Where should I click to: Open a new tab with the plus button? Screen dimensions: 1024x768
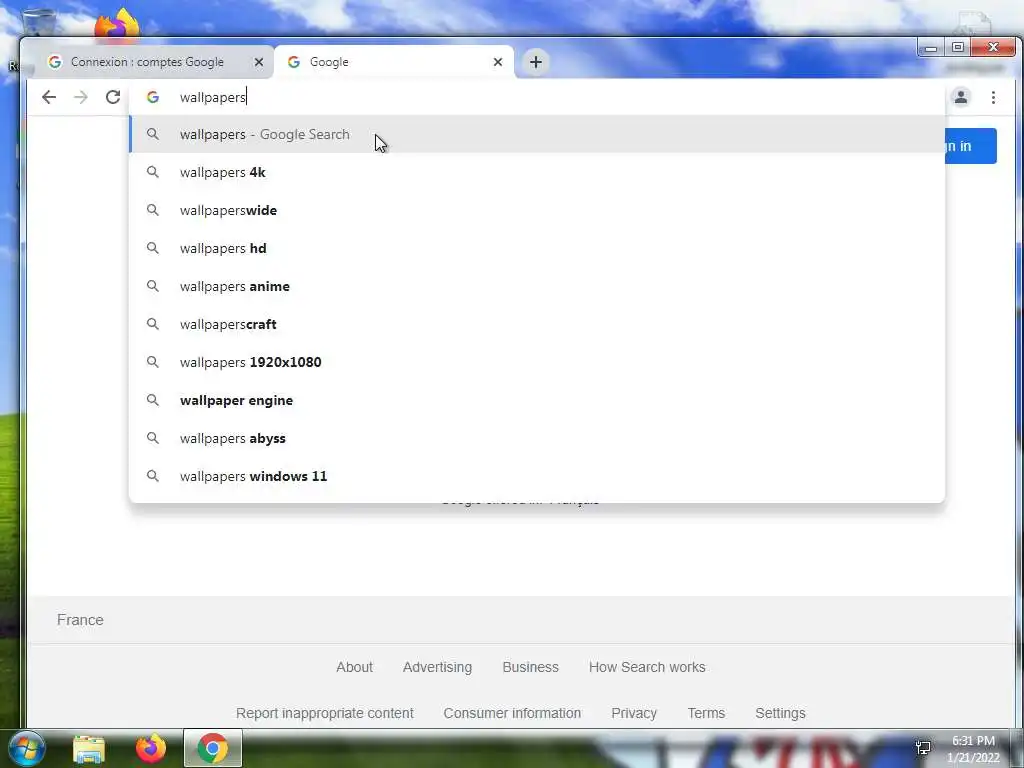[536, 62]
